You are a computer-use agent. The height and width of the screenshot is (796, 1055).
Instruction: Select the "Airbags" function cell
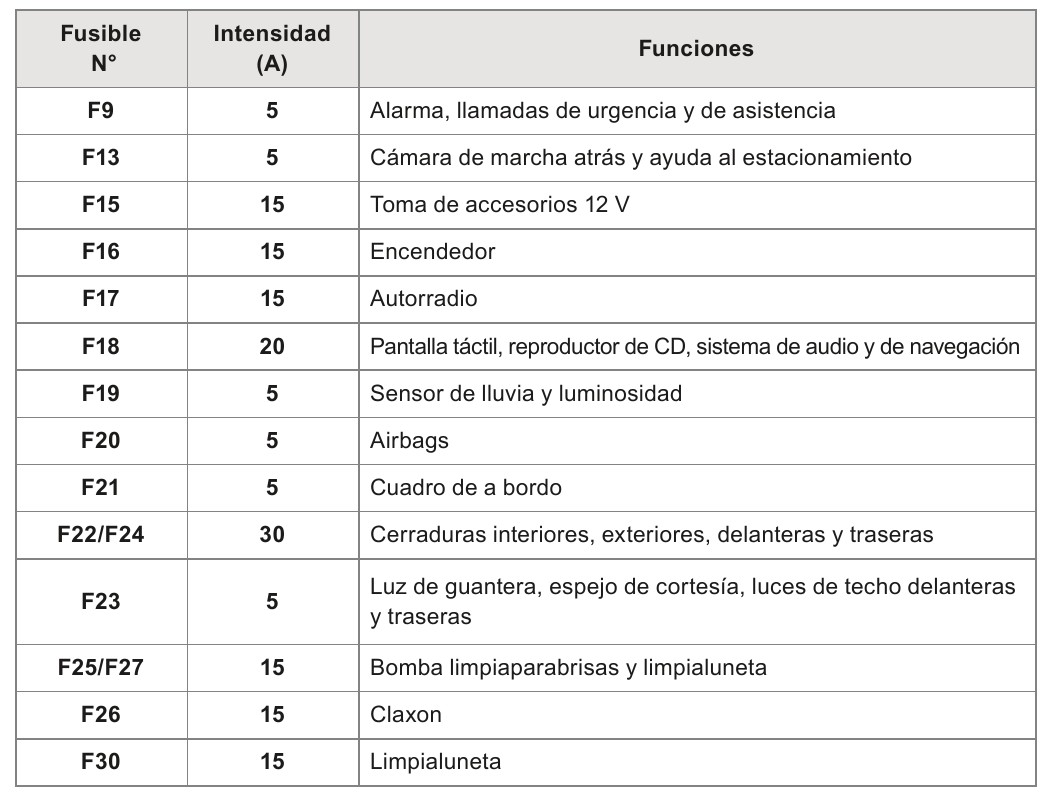(x=410, y=440)
